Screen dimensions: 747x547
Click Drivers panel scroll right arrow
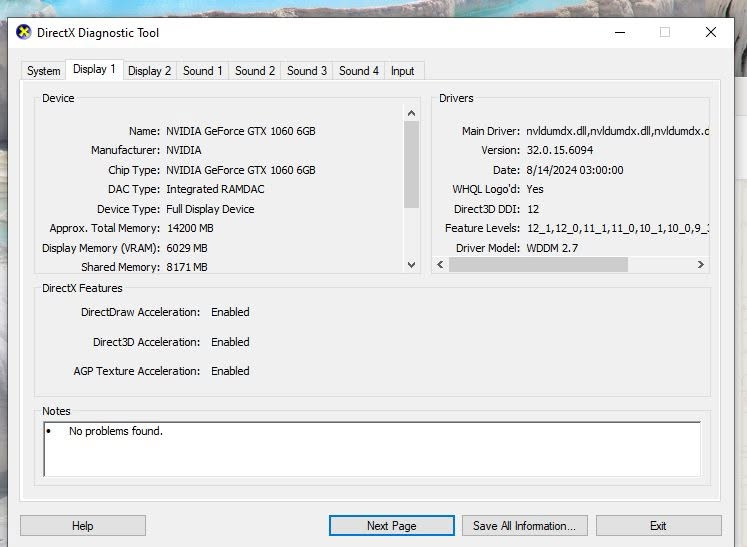pyautogui.click(x=700, y=264)
